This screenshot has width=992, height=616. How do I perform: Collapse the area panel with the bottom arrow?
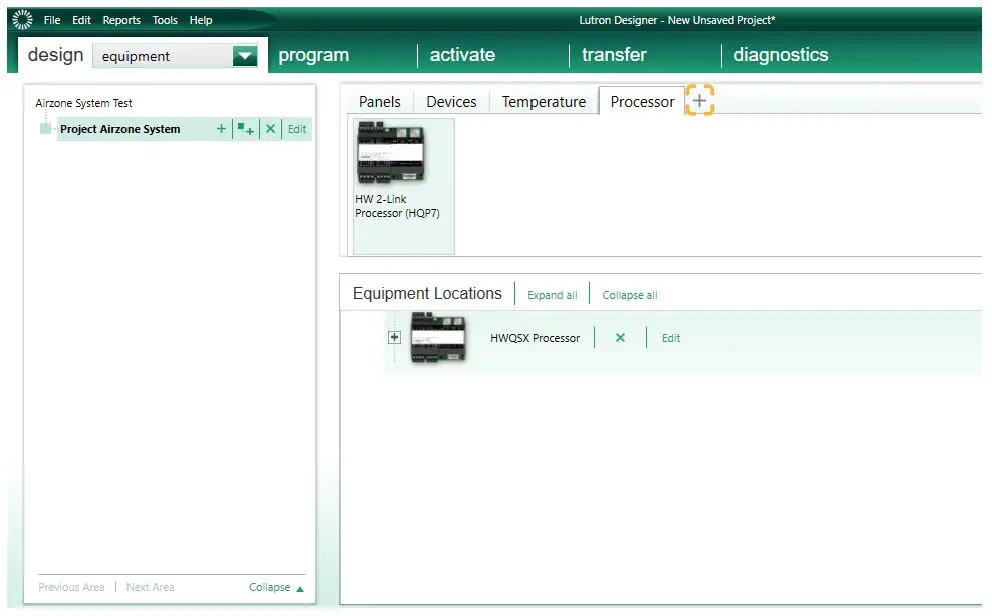tap(277, 587)
